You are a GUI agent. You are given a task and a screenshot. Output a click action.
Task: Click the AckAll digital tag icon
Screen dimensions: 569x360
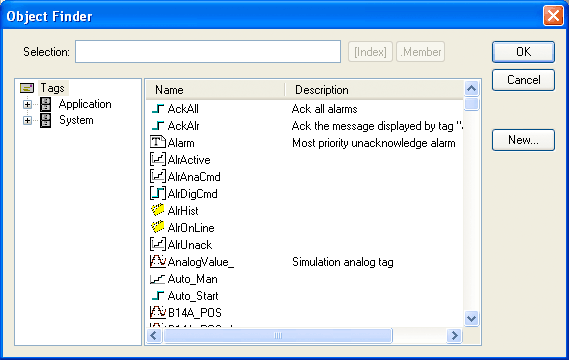pyautogui.click(x=158, y=109)
